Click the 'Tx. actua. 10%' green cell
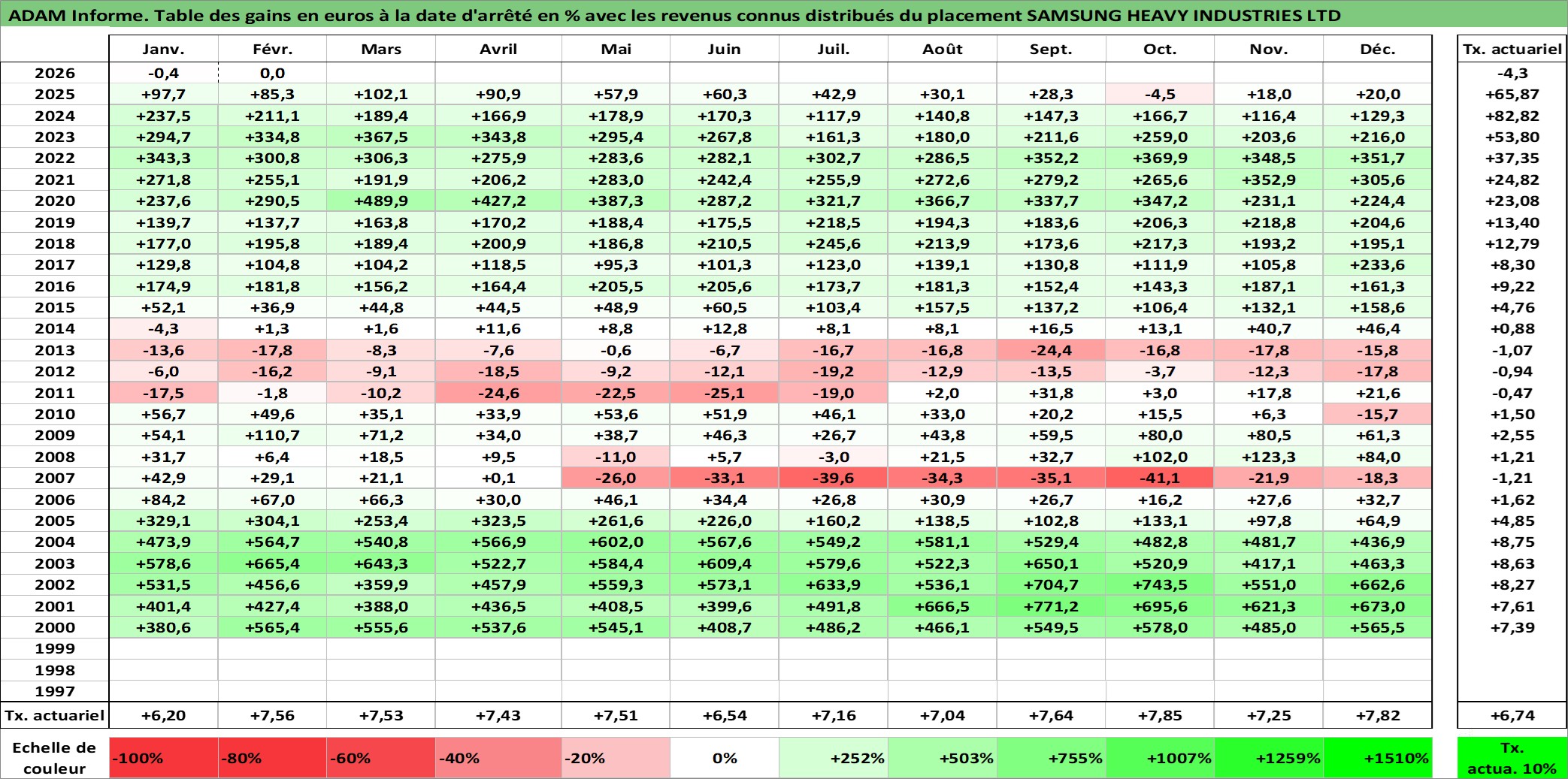1568x779 pixels. 1512,758
